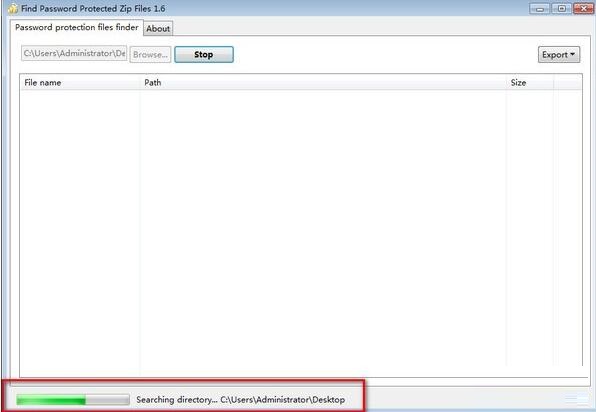Image resolution: width=596 pixels, height=412 pixels.
Task: Click the Find Password Protected Zip Files title
Action: [x=93, y=8]
